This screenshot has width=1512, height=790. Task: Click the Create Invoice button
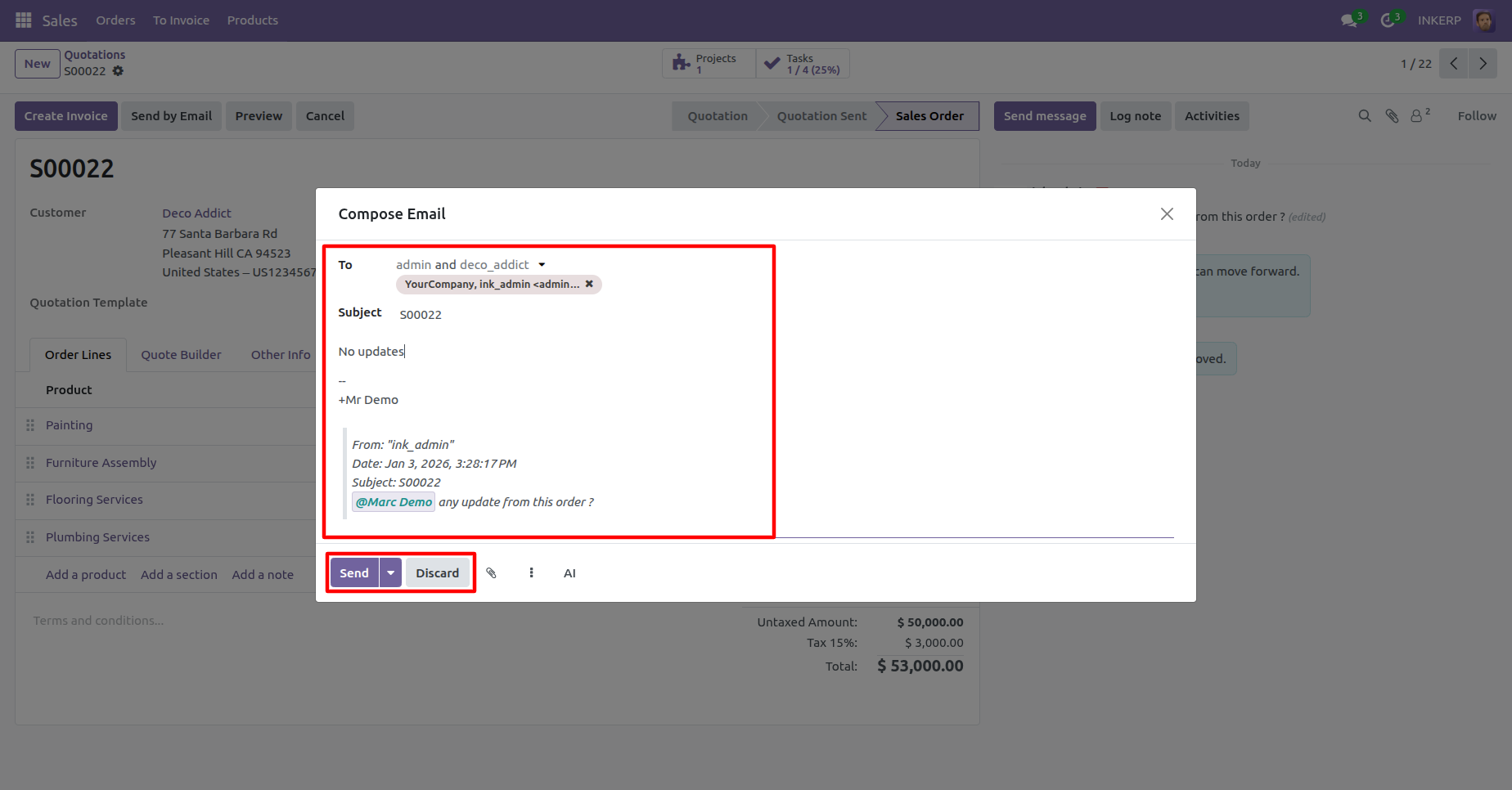pyautogui.click(x=66, y=116)
